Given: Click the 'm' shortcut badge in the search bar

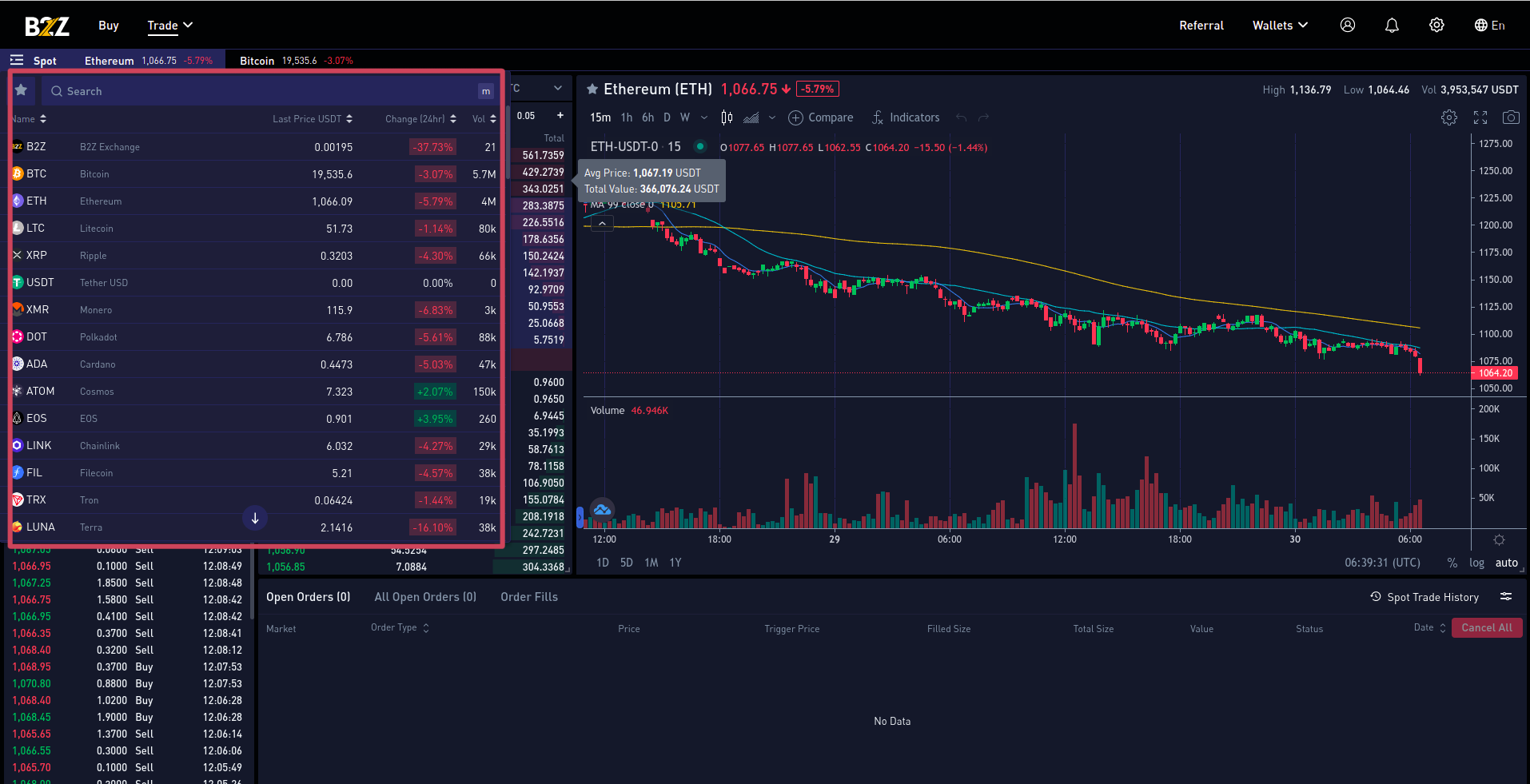Looking at the screenshot, I should [x=486, y=91].
